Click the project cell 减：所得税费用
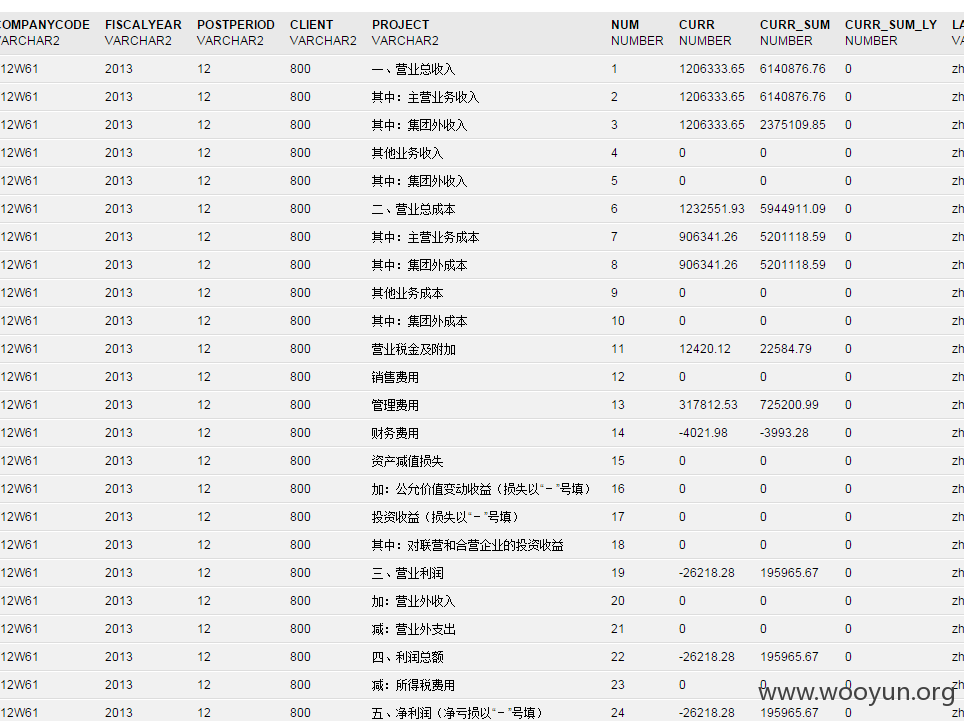 413,685
